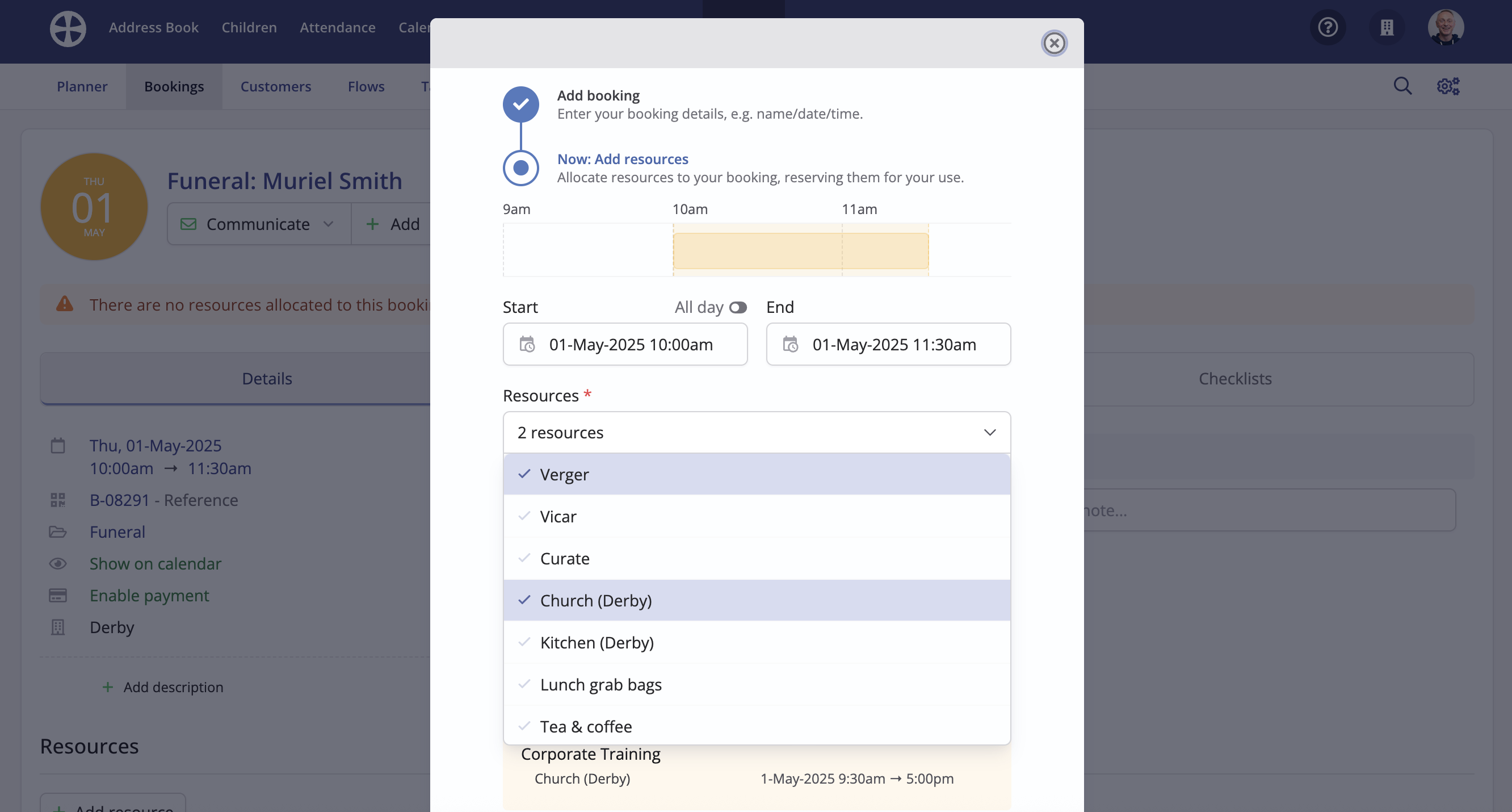This screenshot has height=812, width=1512.
Task: Open the sites building icon in header
Action: (x=1387, y=28)
